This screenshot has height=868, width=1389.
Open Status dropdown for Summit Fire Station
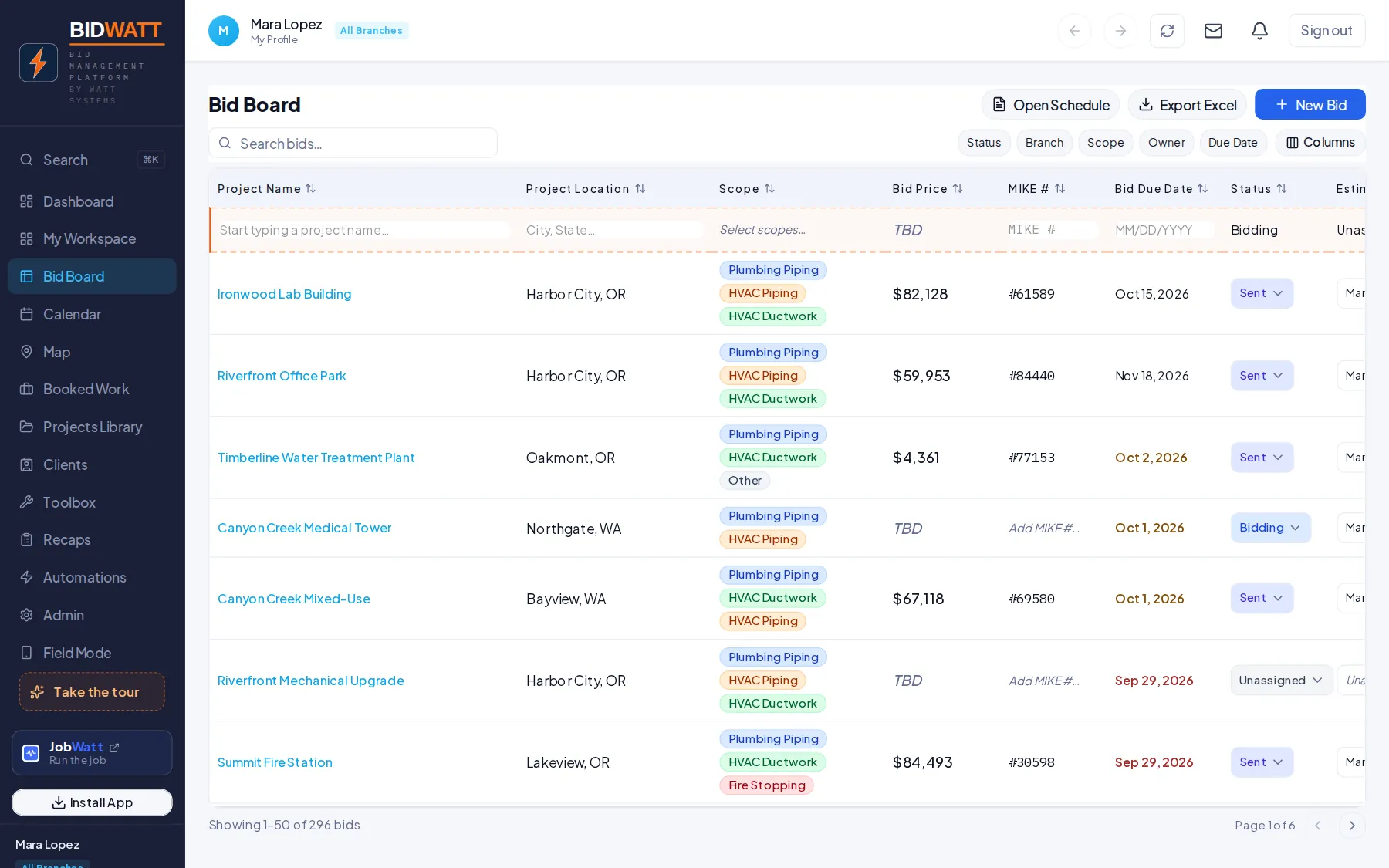(1262, 762)
